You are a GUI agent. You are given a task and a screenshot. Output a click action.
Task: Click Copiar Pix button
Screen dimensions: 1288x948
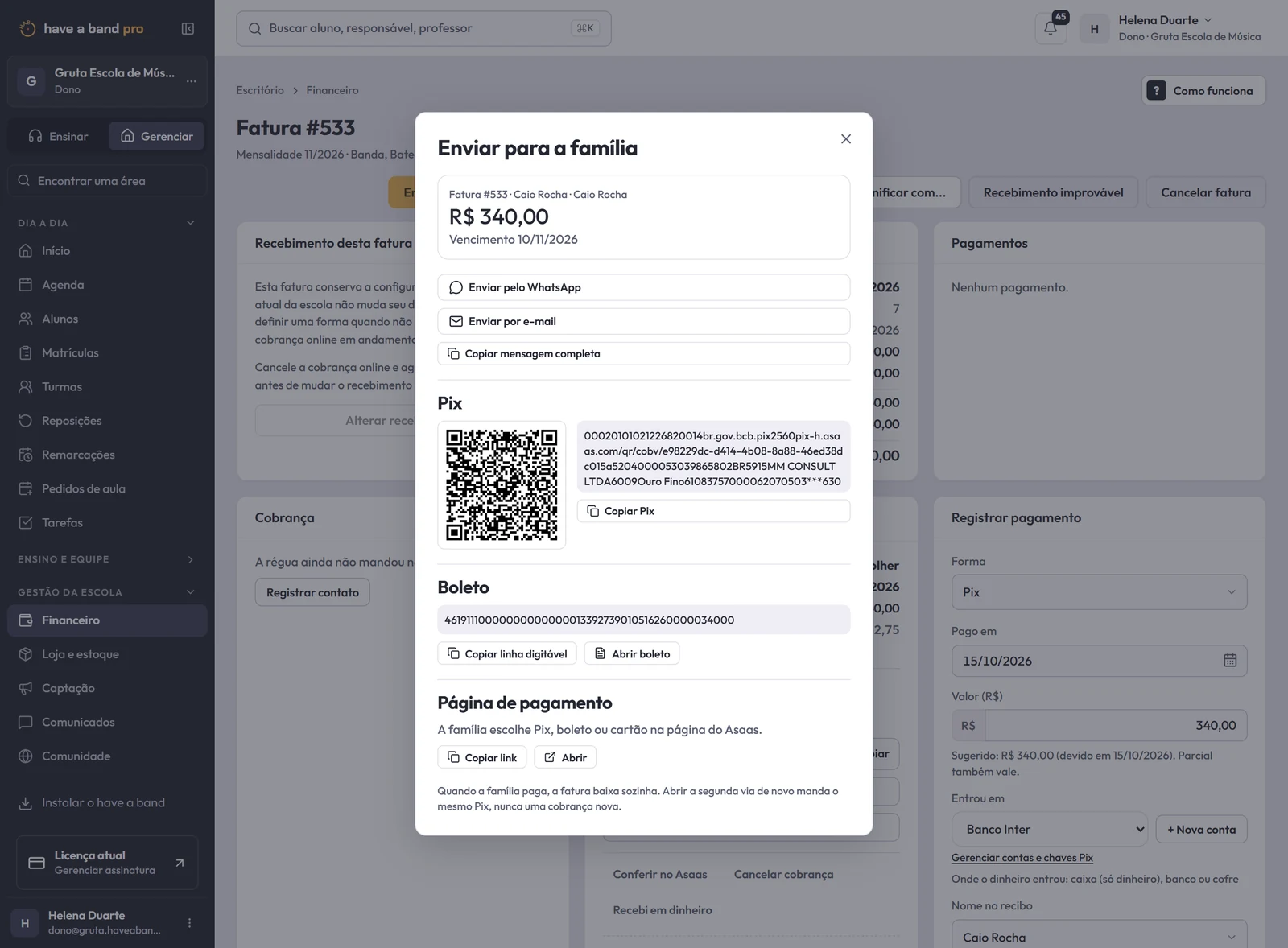[713, 511]
